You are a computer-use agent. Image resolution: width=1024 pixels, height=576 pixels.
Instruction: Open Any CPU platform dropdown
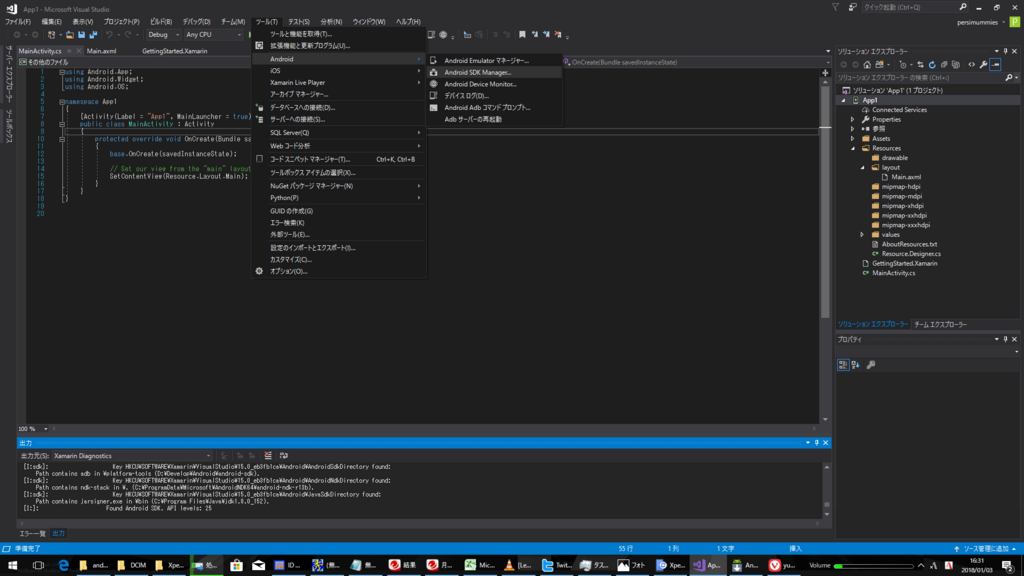pyautogui.click(x=214, y=35)
